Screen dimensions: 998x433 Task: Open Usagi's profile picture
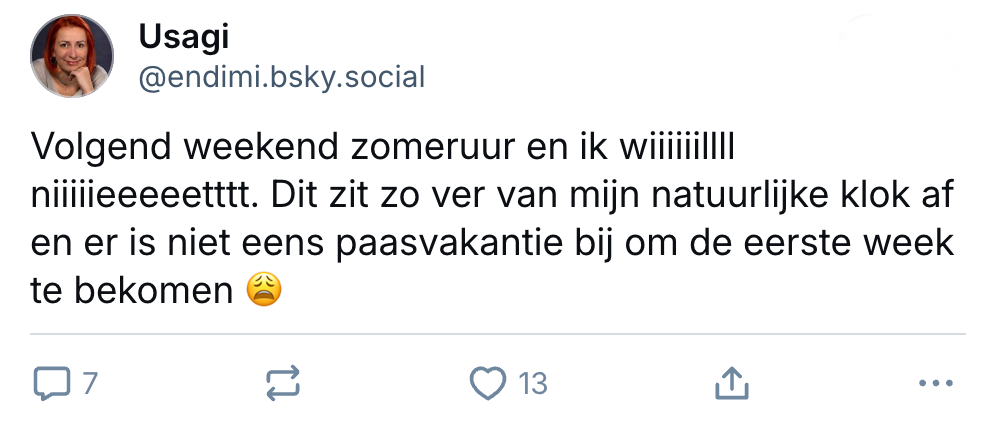[70, 57]
